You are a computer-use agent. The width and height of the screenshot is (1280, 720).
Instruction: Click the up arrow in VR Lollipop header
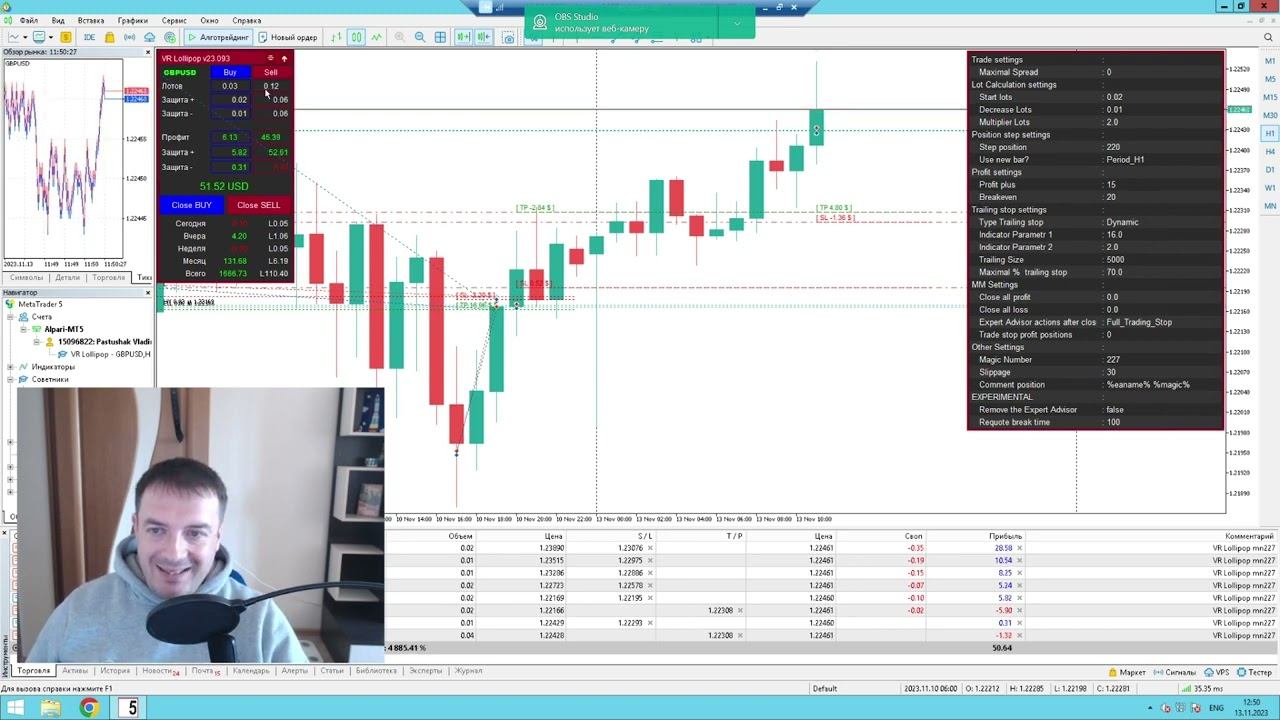click(x=284, y=58)
